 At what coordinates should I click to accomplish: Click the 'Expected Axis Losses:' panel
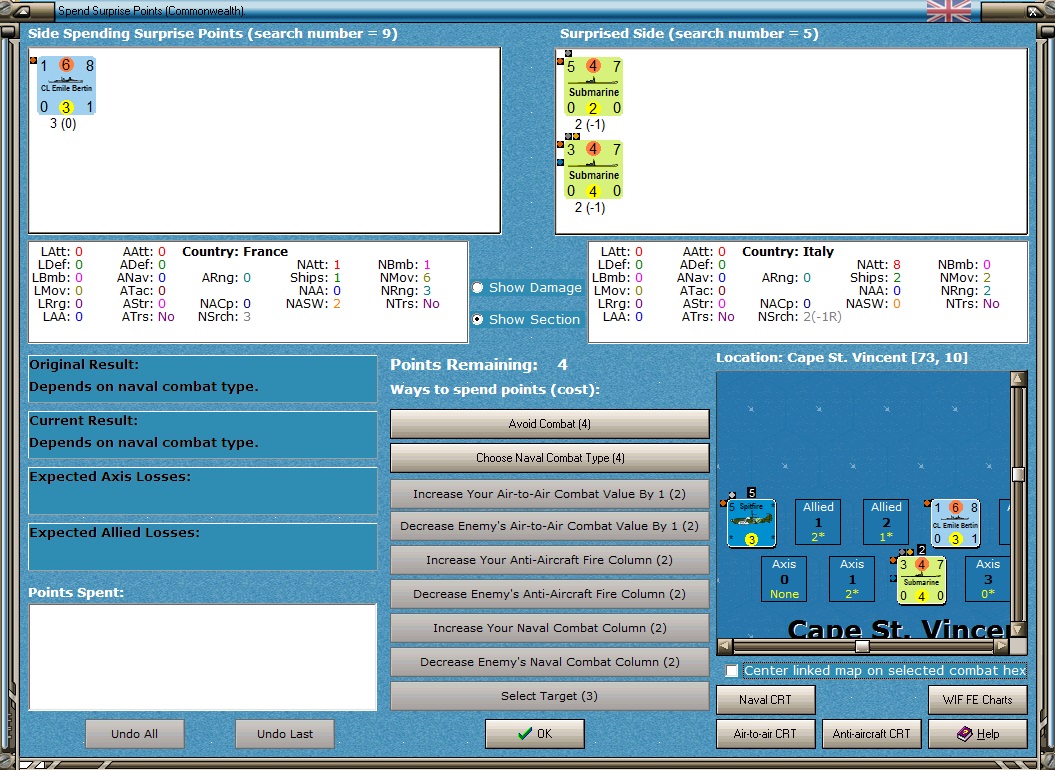coord(203,491)
